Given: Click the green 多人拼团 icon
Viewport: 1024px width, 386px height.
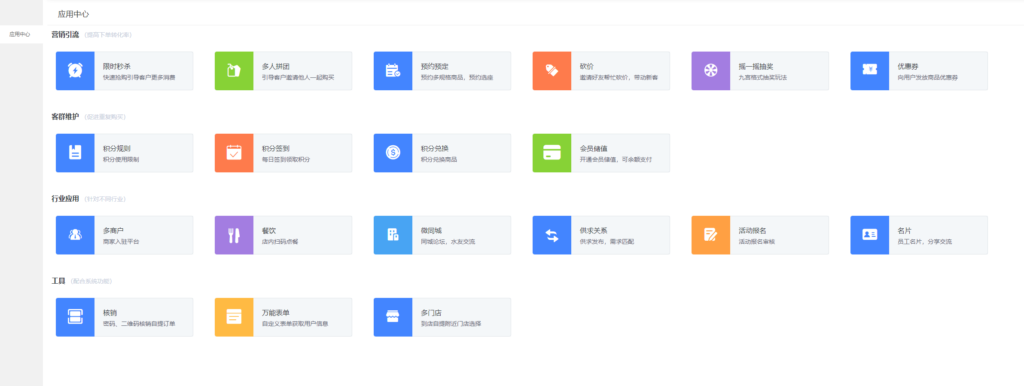Looking at the screenshot, I should click(234, 71).
